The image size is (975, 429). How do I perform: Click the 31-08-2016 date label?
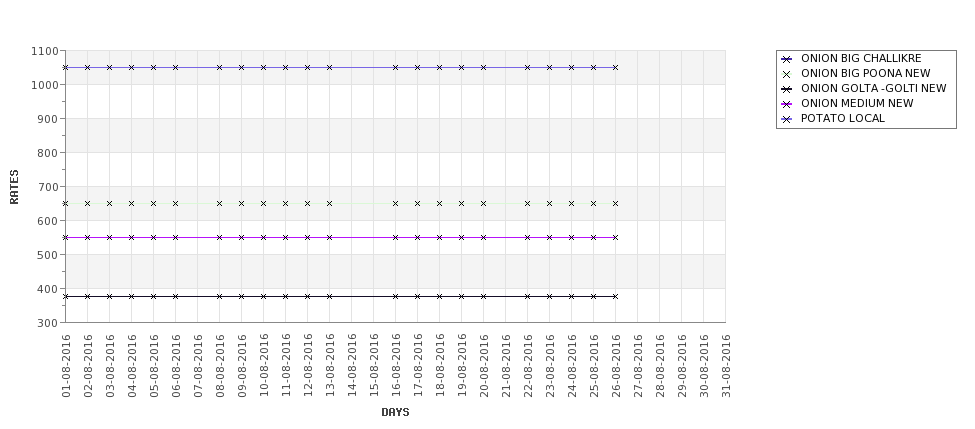coord(726,366)
